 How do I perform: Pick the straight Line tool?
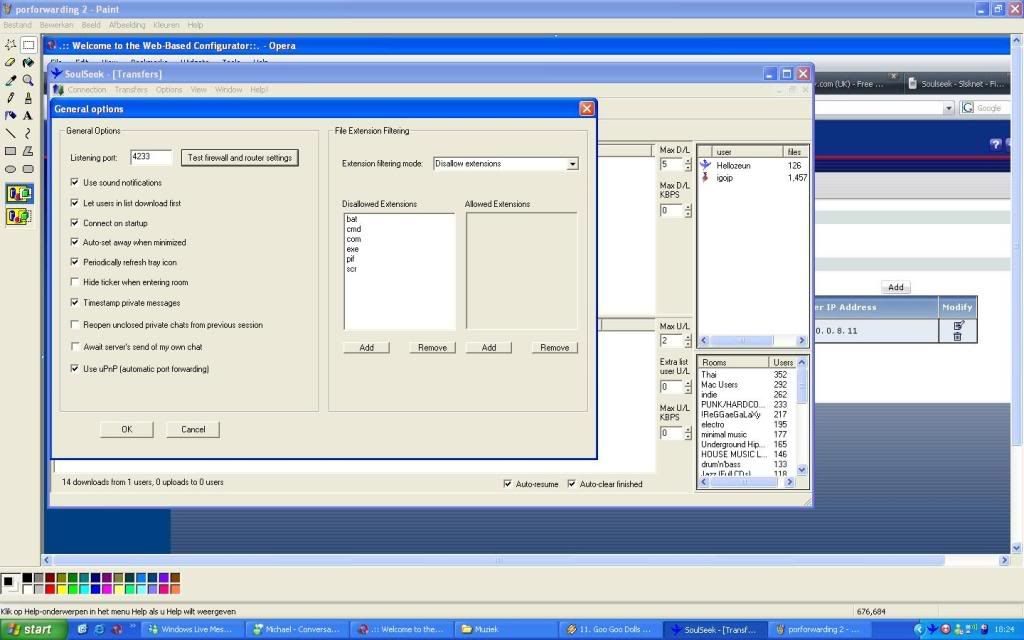pos(10,133)
